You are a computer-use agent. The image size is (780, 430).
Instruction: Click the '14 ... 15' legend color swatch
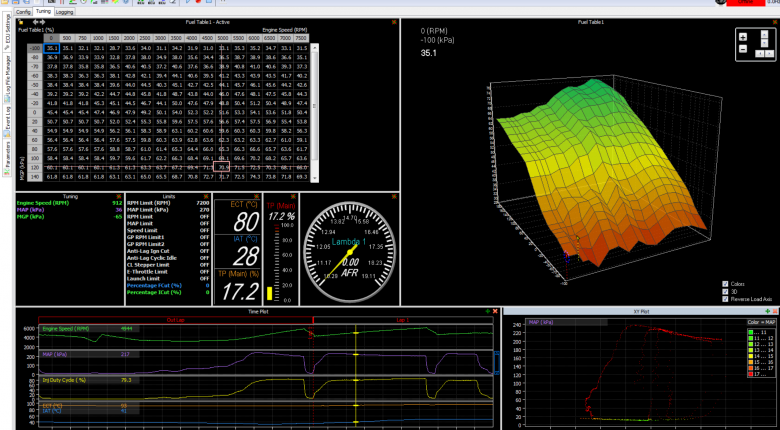[752, 355]
